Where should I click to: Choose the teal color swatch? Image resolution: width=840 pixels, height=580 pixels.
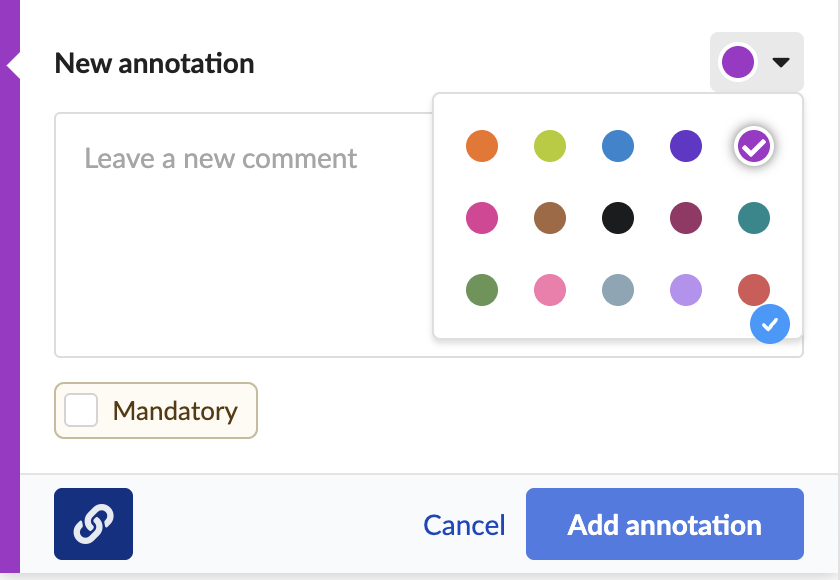tap(754, 218)
